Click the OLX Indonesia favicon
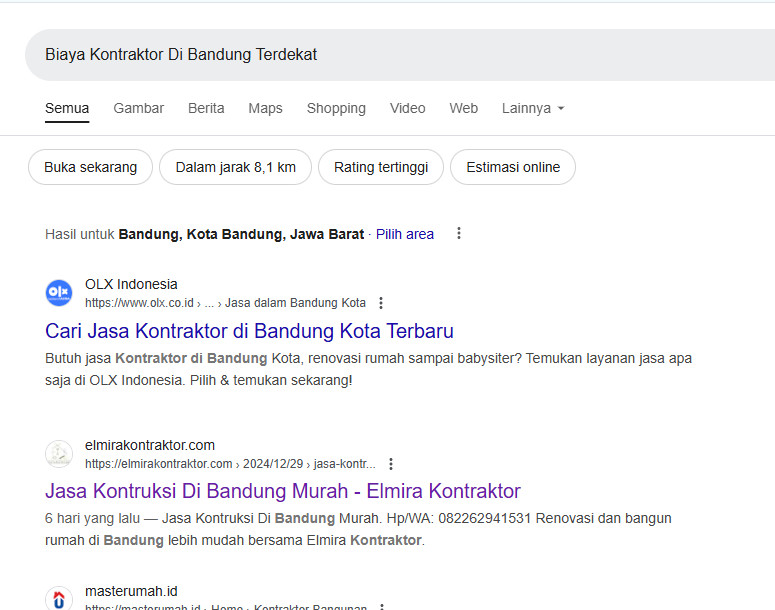 (x=59, y=293)
